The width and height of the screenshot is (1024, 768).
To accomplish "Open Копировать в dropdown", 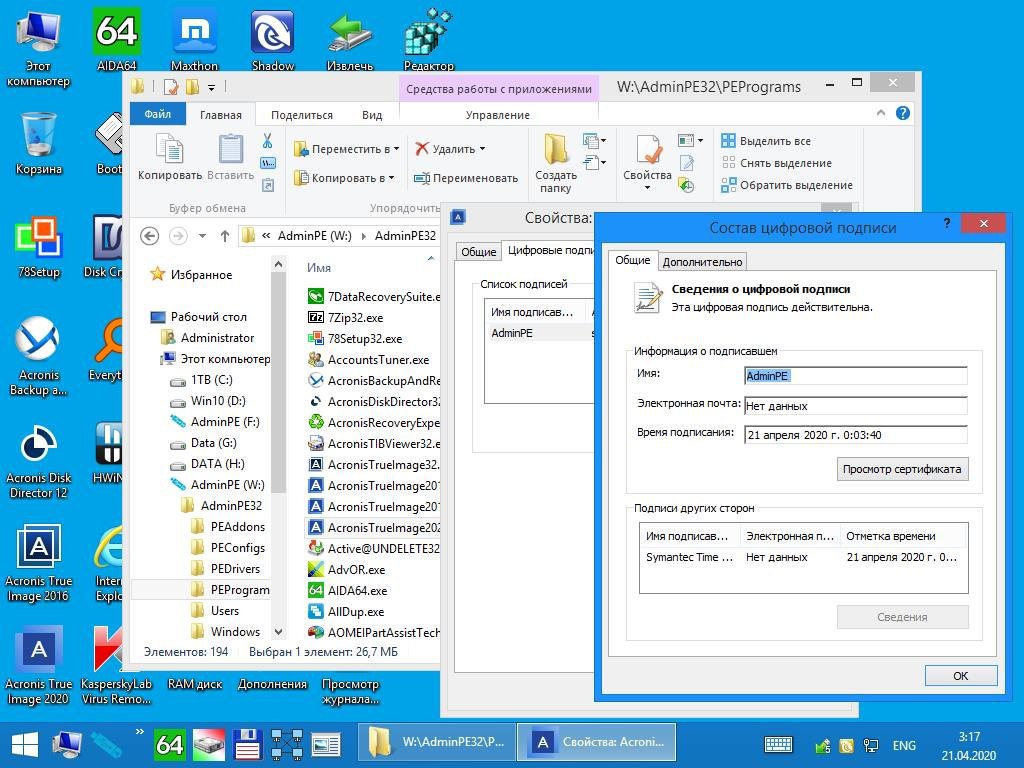I will tap(344, 178).
